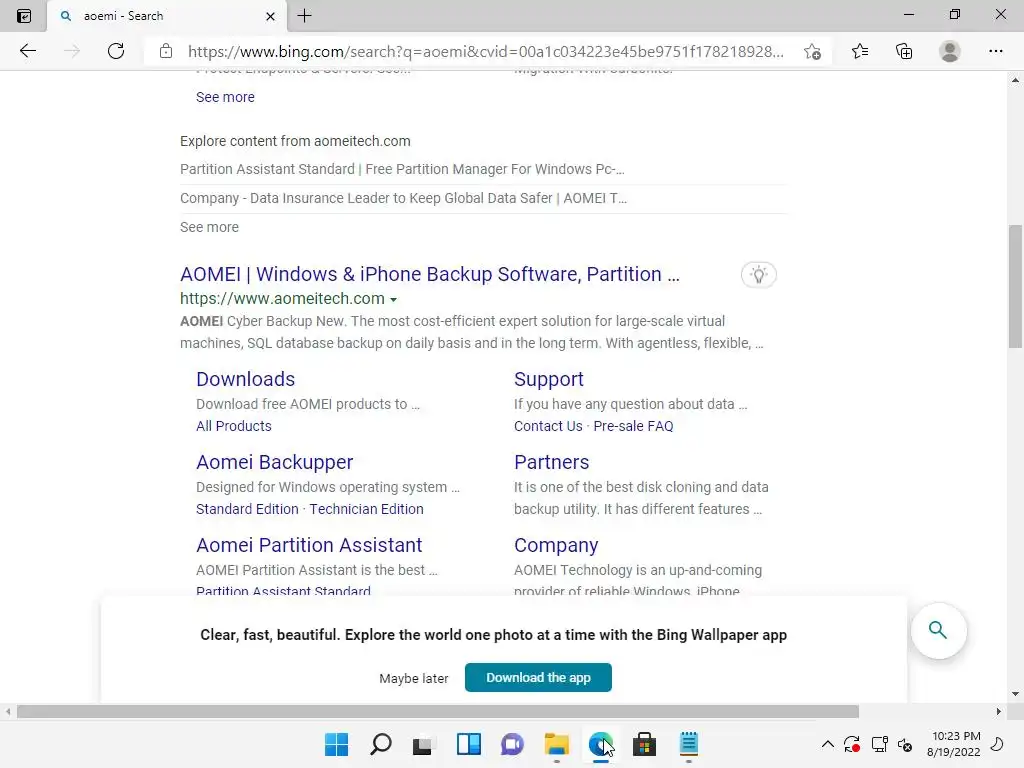The height and width of the screenshot is (768, 1024).
Task: Open the profile account icon
Action: point(950,51)
